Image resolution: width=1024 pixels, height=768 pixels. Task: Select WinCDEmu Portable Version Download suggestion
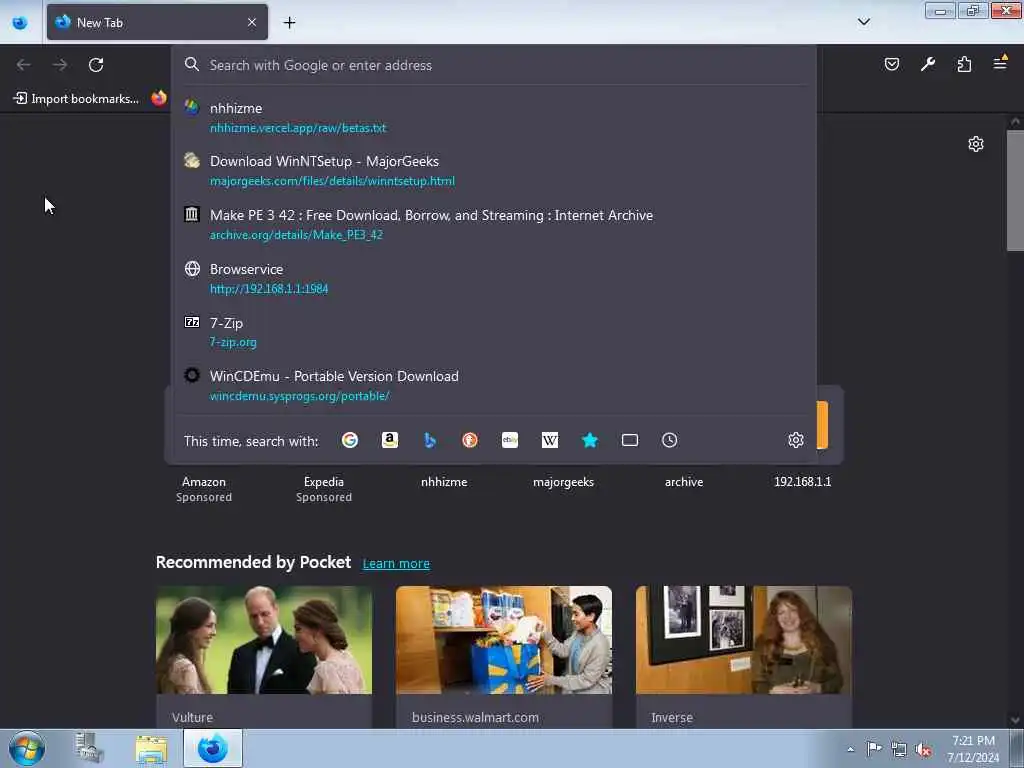click(x=494, y=385)
